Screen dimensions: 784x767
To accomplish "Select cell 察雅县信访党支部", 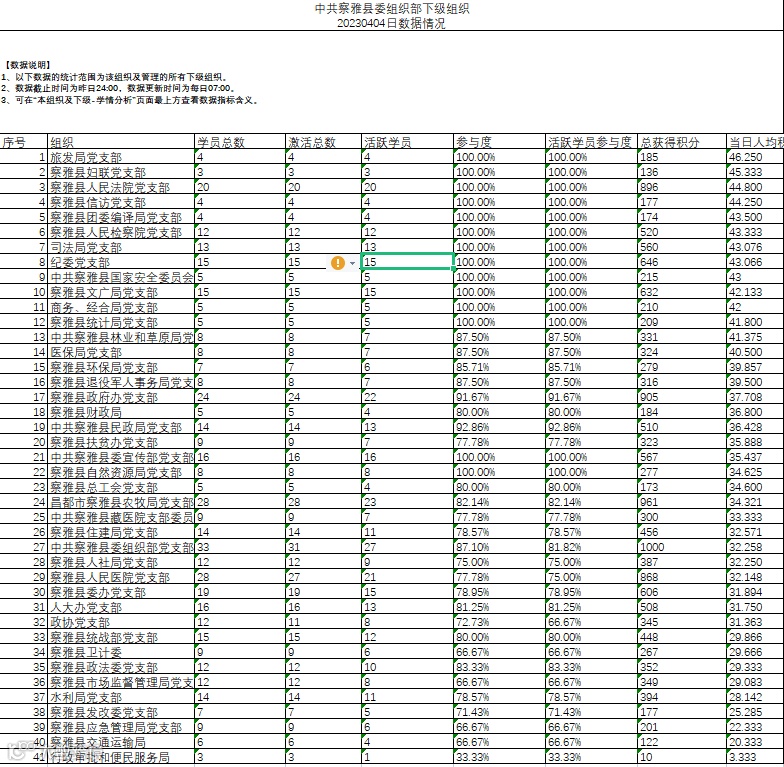I will 121,202.
